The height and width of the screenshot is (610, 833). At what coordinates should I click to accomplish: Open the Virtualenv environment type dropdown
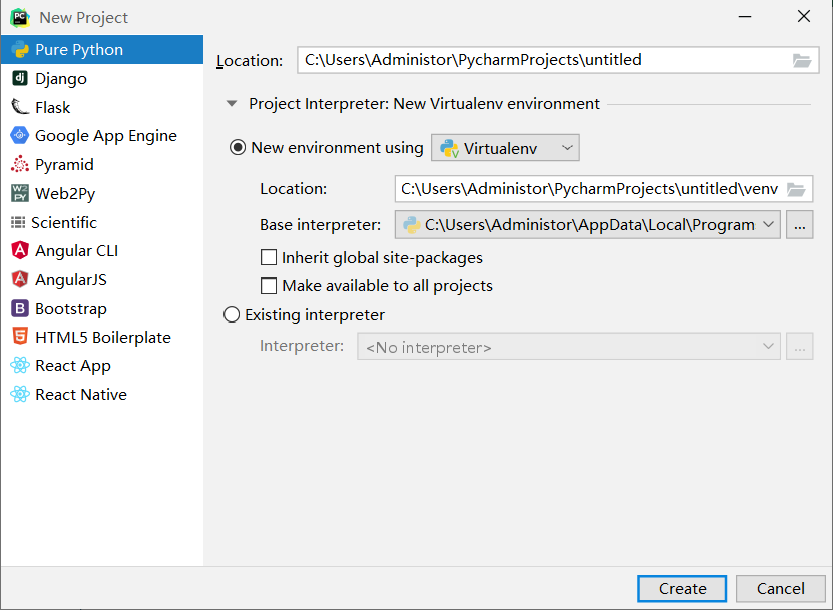pyautogui.click(x=505, y=148)
